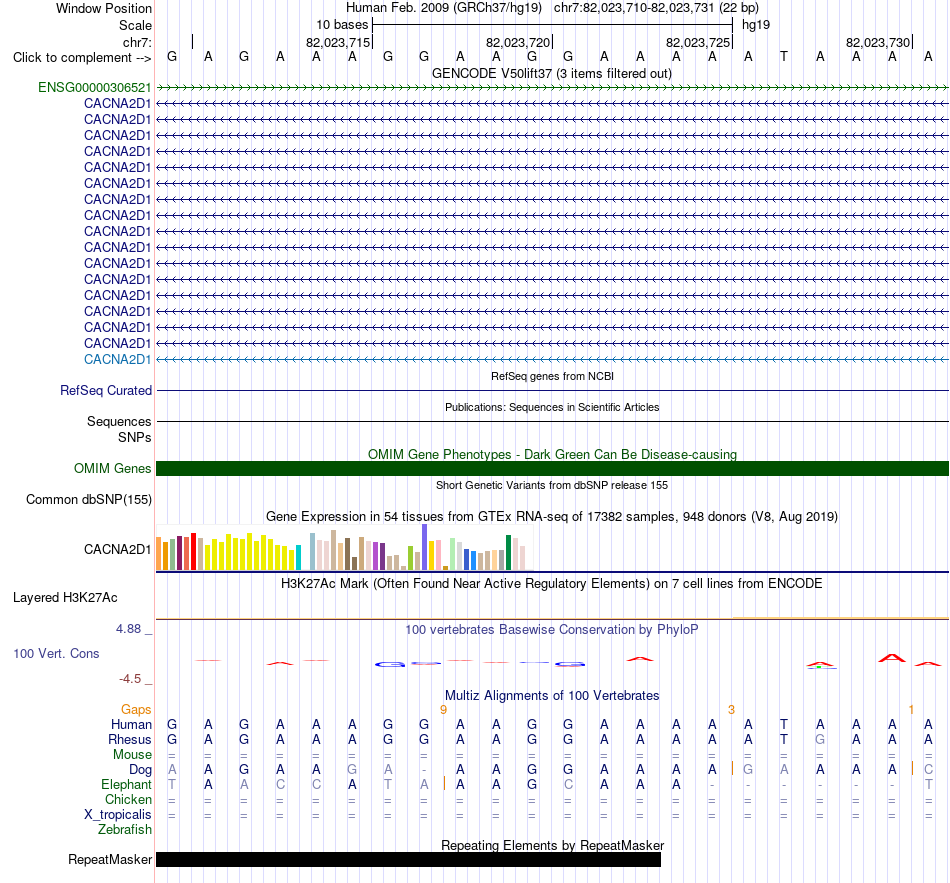Select the Scale track label
The width and height of the screenshot is (950, 883).
pos(135,25)
